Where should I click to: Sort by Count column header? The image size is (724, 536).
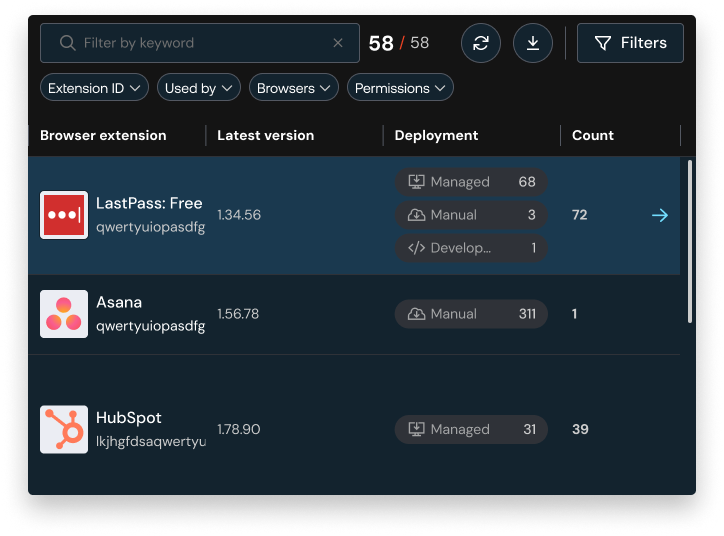(593, 135)
